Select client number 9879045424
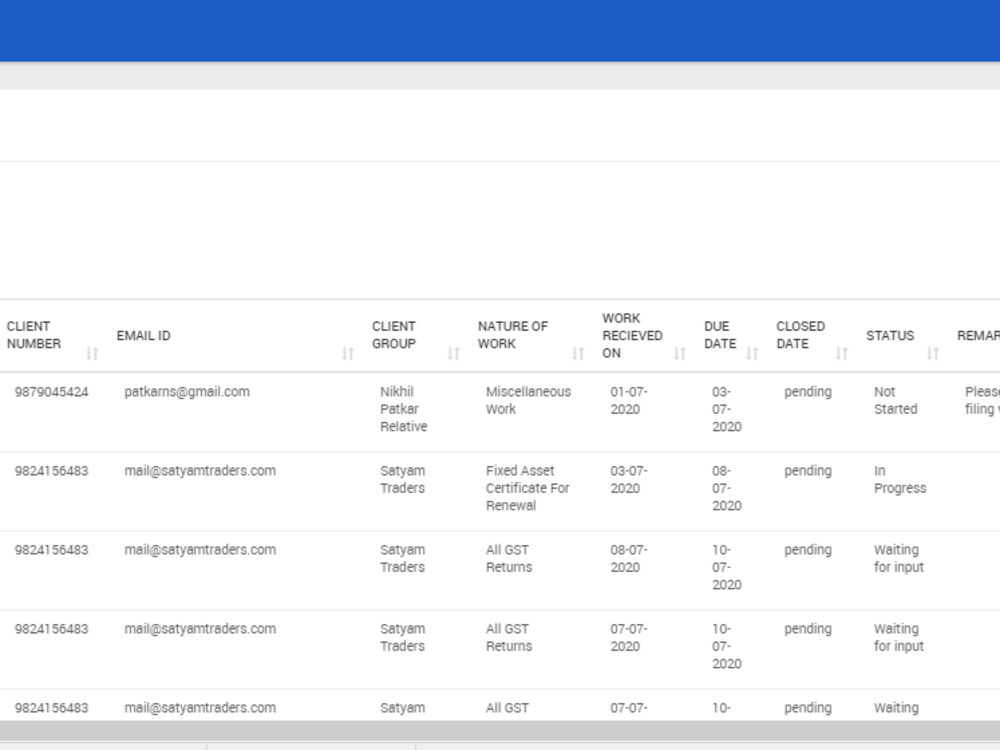This screenshot has height=750, width=1000. pyautogui.click(x=52, y=392)
